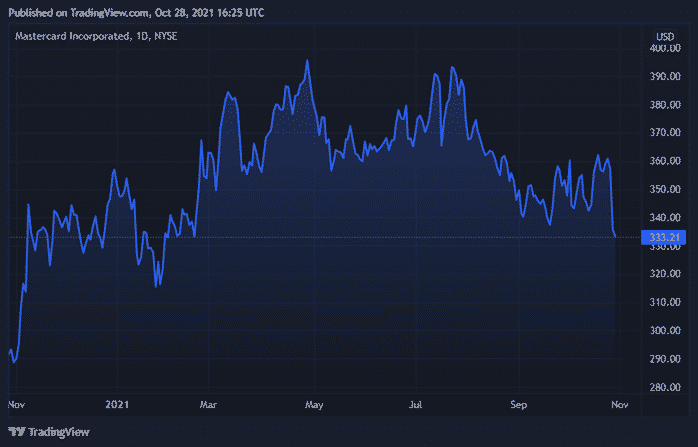Click the Jul label on the time axis
Screen dimensions: 698x447
click(x=416, y=405)
